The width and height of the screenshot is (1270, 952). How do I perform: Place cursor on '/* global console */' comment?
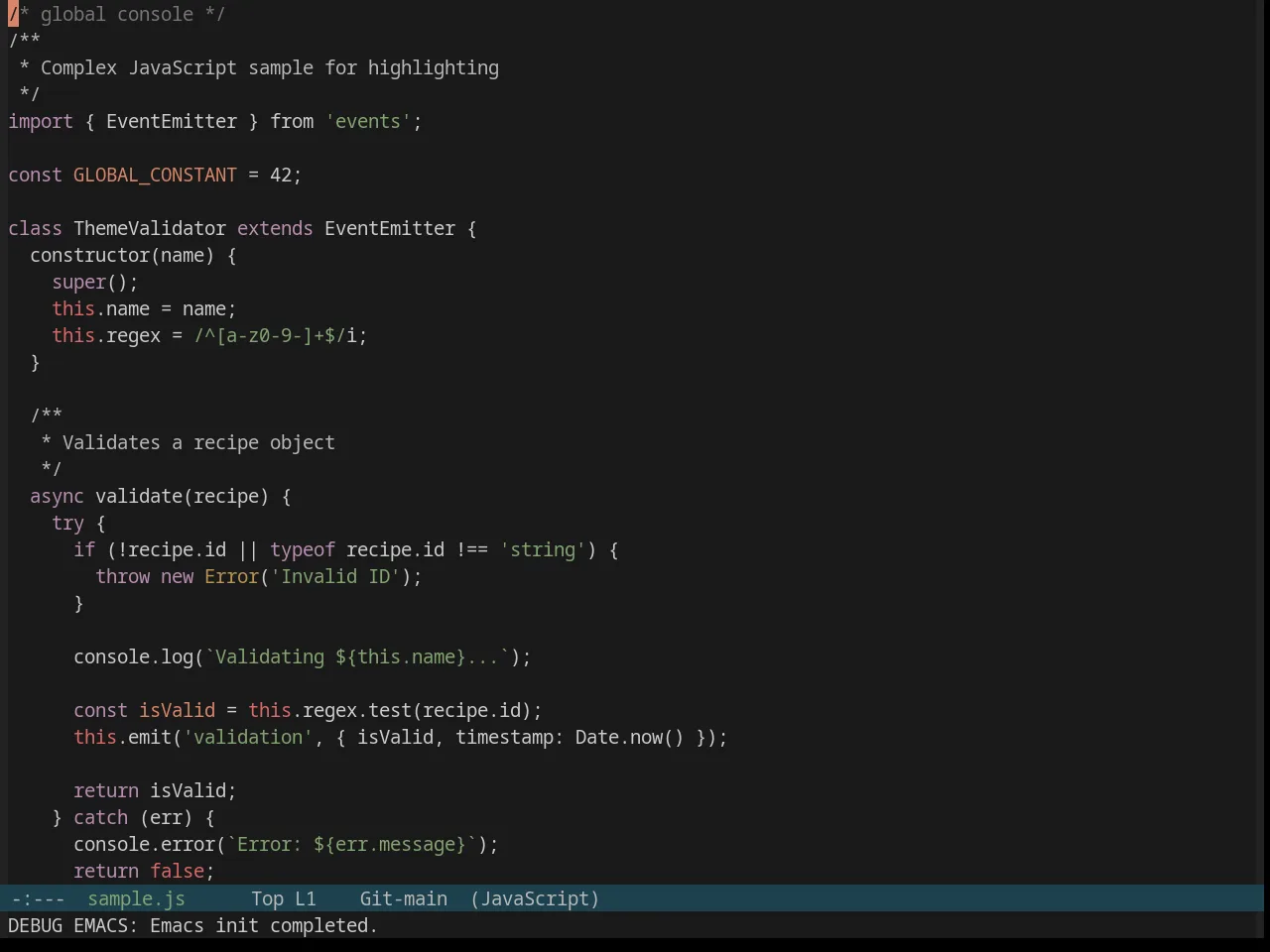117,14
